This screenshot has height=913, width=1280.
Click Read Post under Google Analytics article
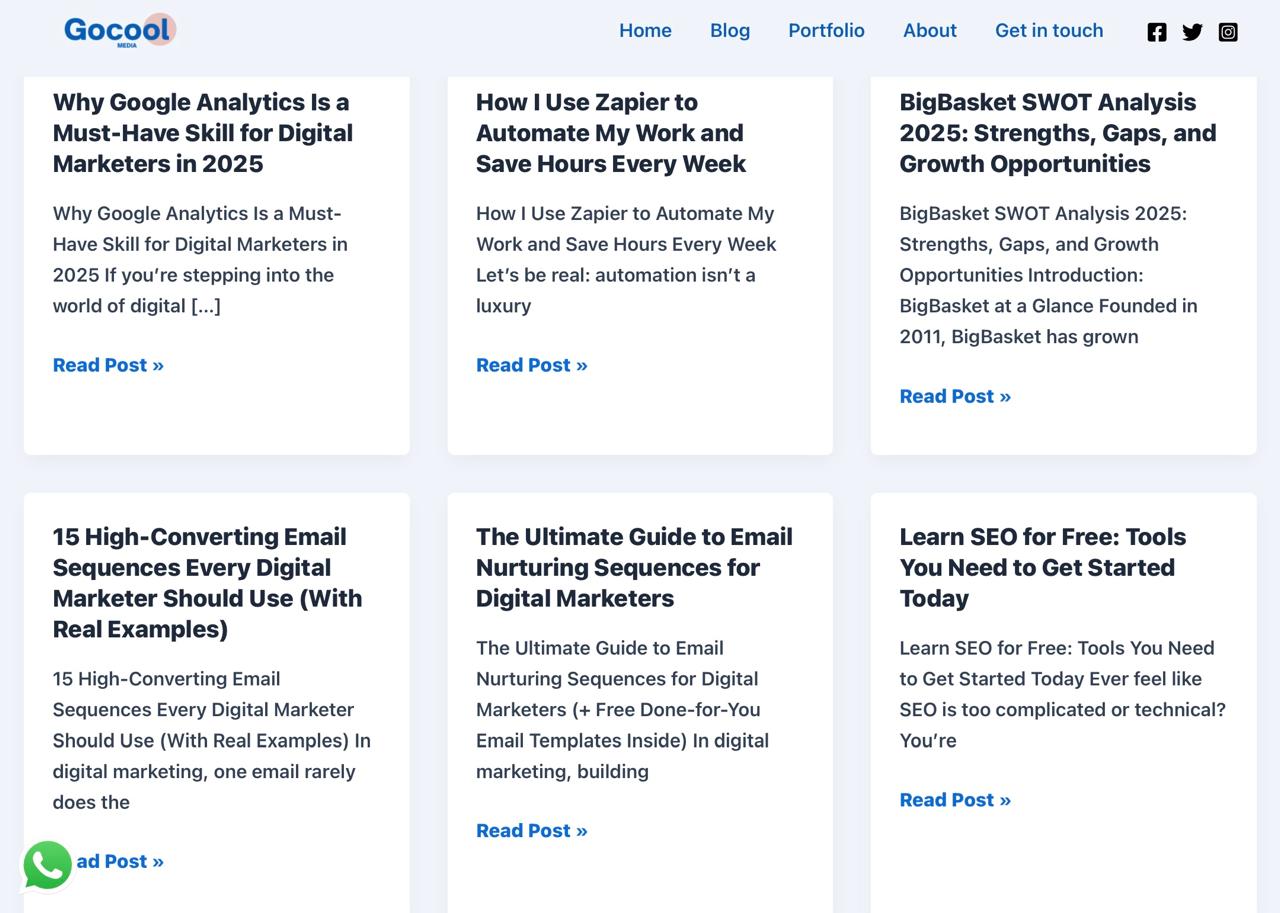(x=108, y=365)
